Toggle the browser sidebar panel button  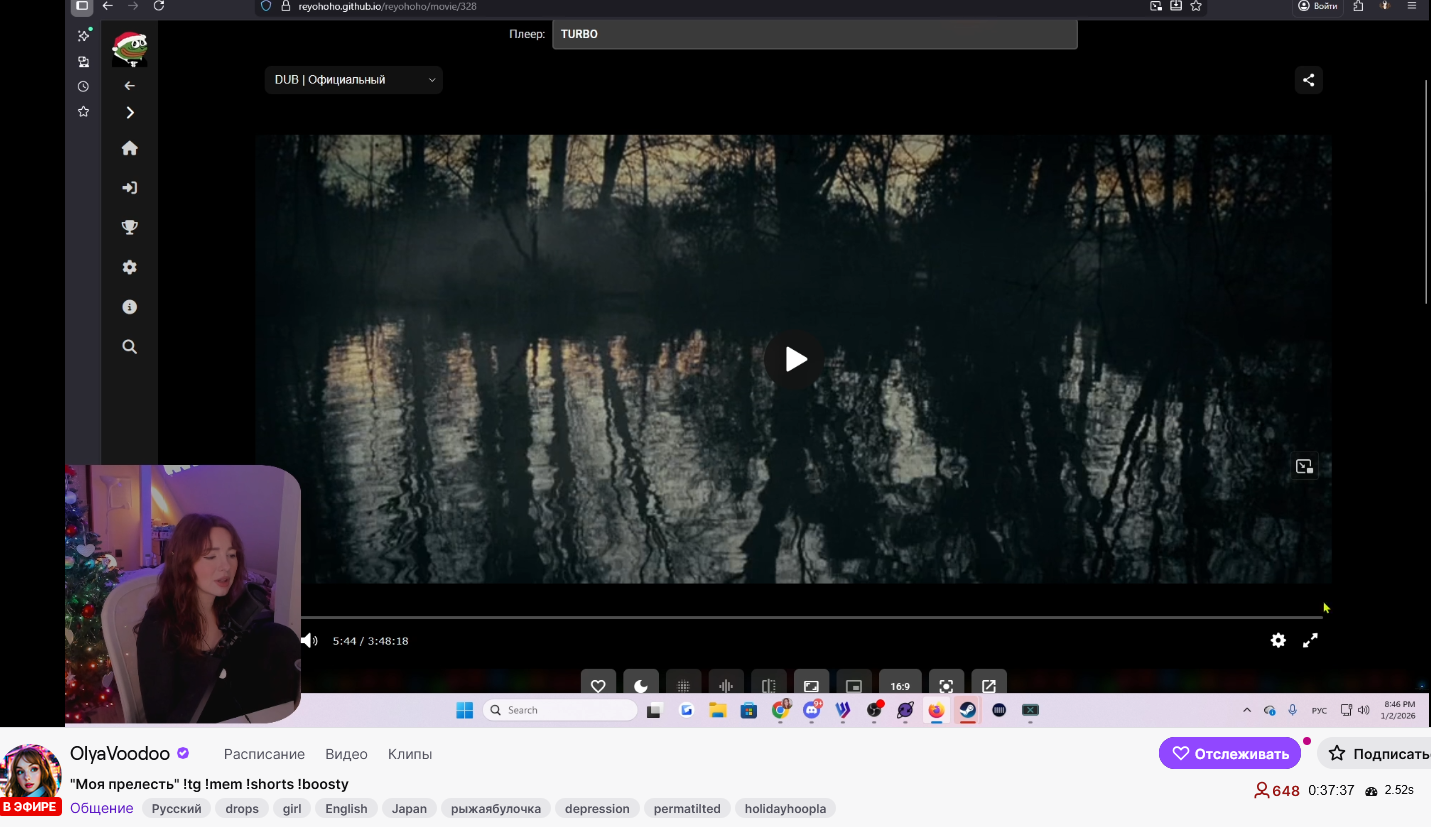(x=82, y=6)
